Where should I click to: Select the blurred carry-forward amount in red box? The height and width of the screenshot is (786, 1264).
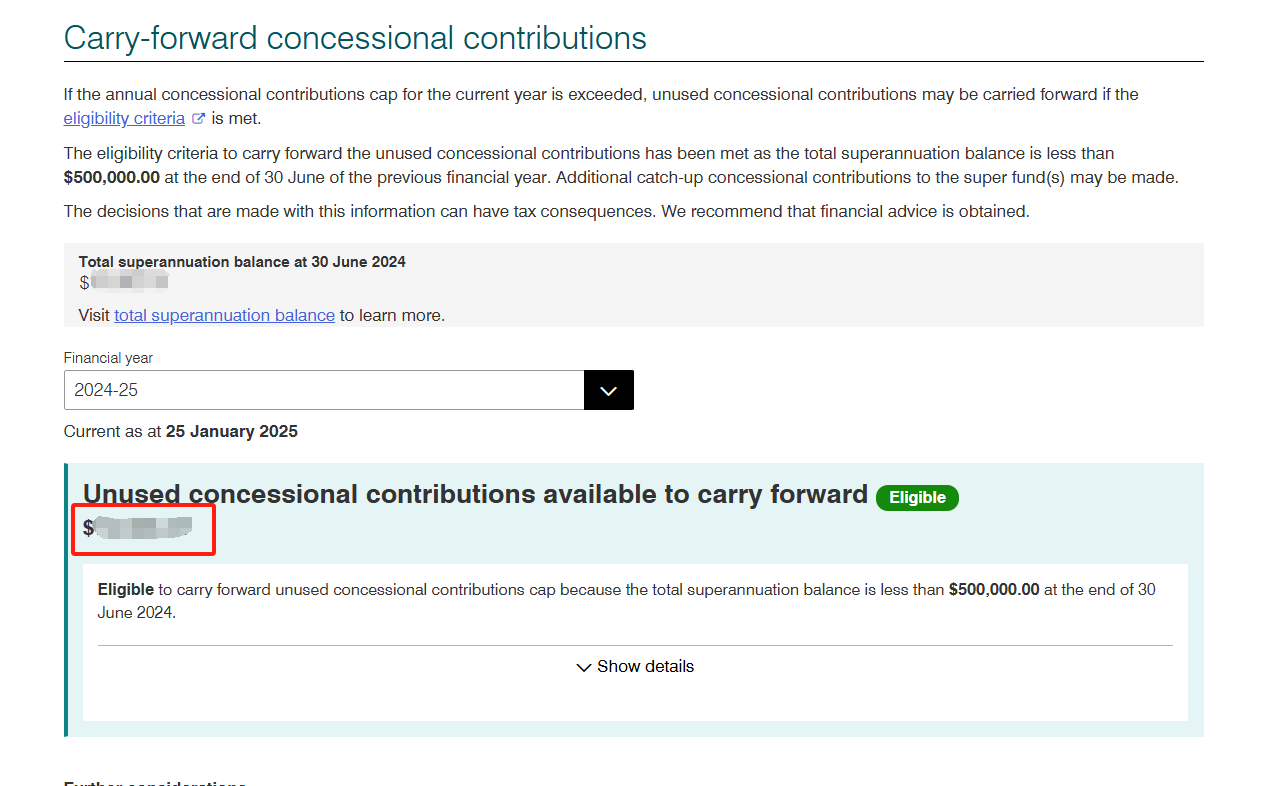coord(138,527)
